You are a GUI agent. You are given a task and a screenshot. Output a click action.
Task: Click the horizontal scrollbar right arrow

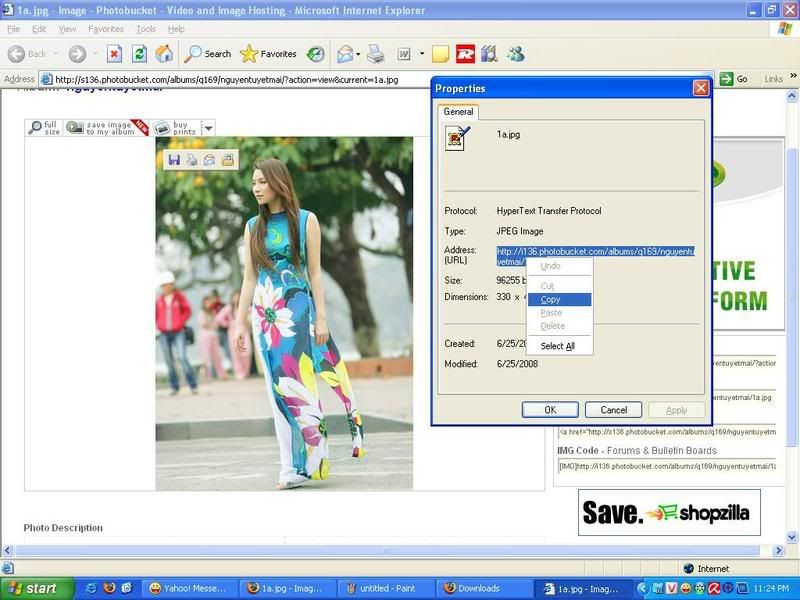click(x=779, y=551)
